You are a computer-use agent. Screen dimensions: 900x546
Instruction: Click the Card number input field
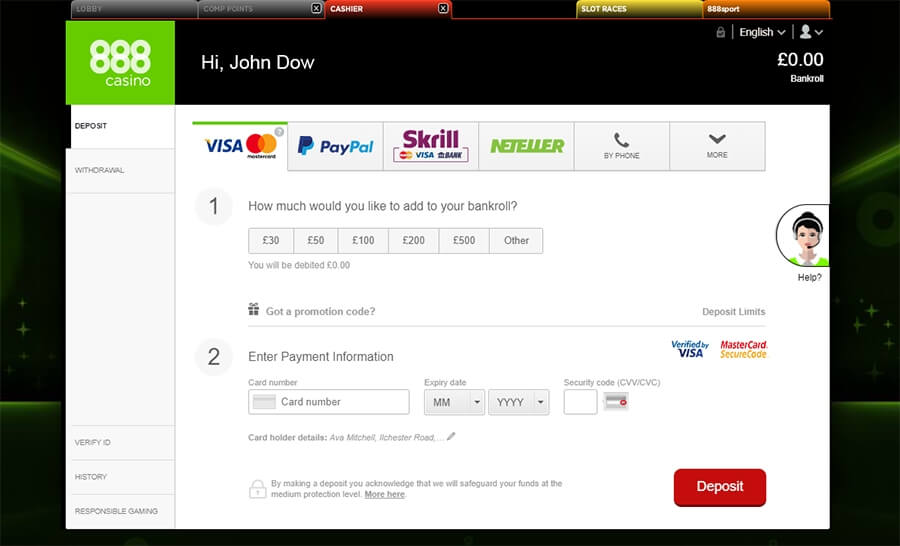(329, 402)
